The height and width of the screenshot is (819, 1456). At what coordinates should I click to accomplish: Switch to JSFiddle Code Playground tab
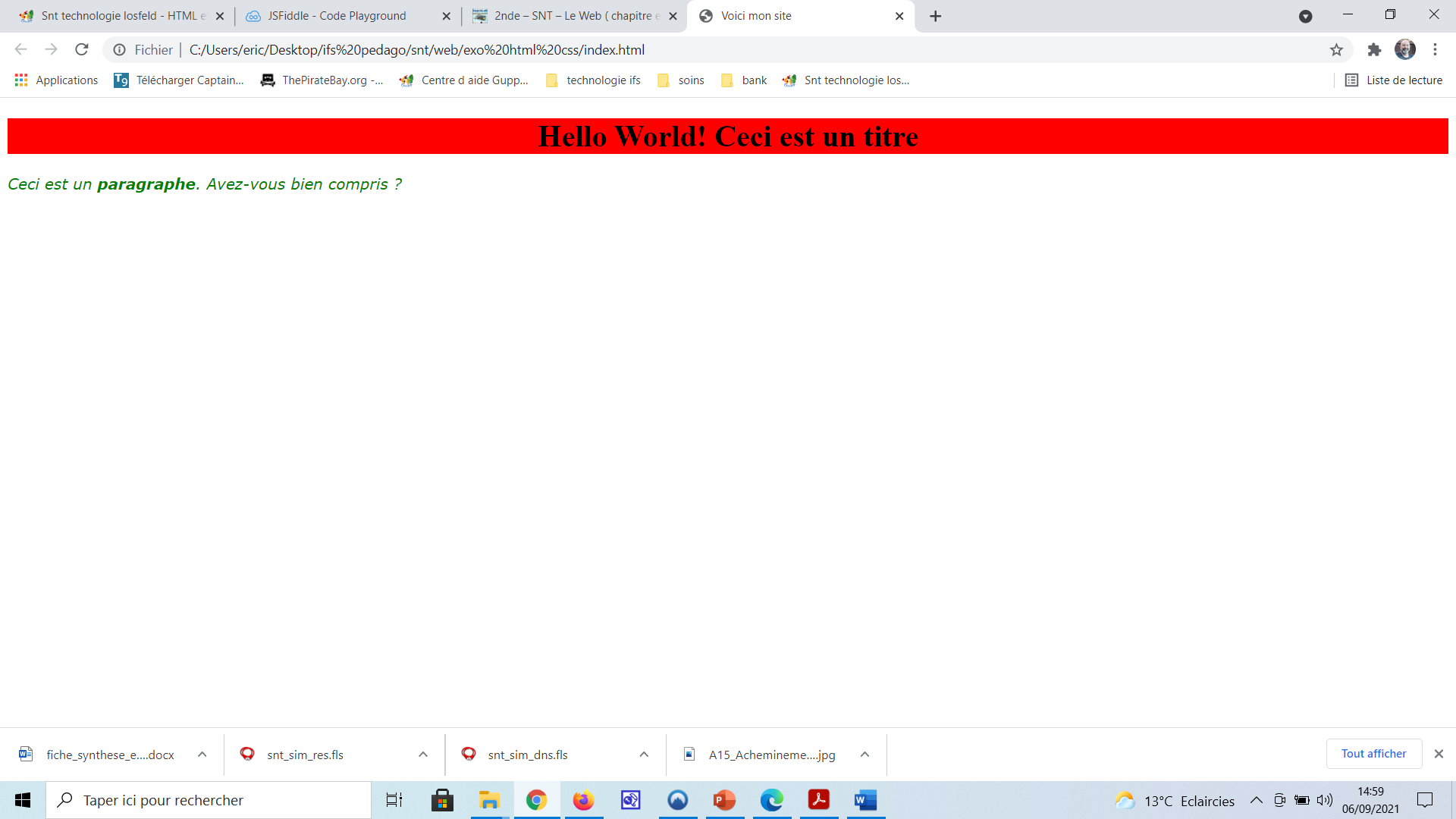coord(337,16)
